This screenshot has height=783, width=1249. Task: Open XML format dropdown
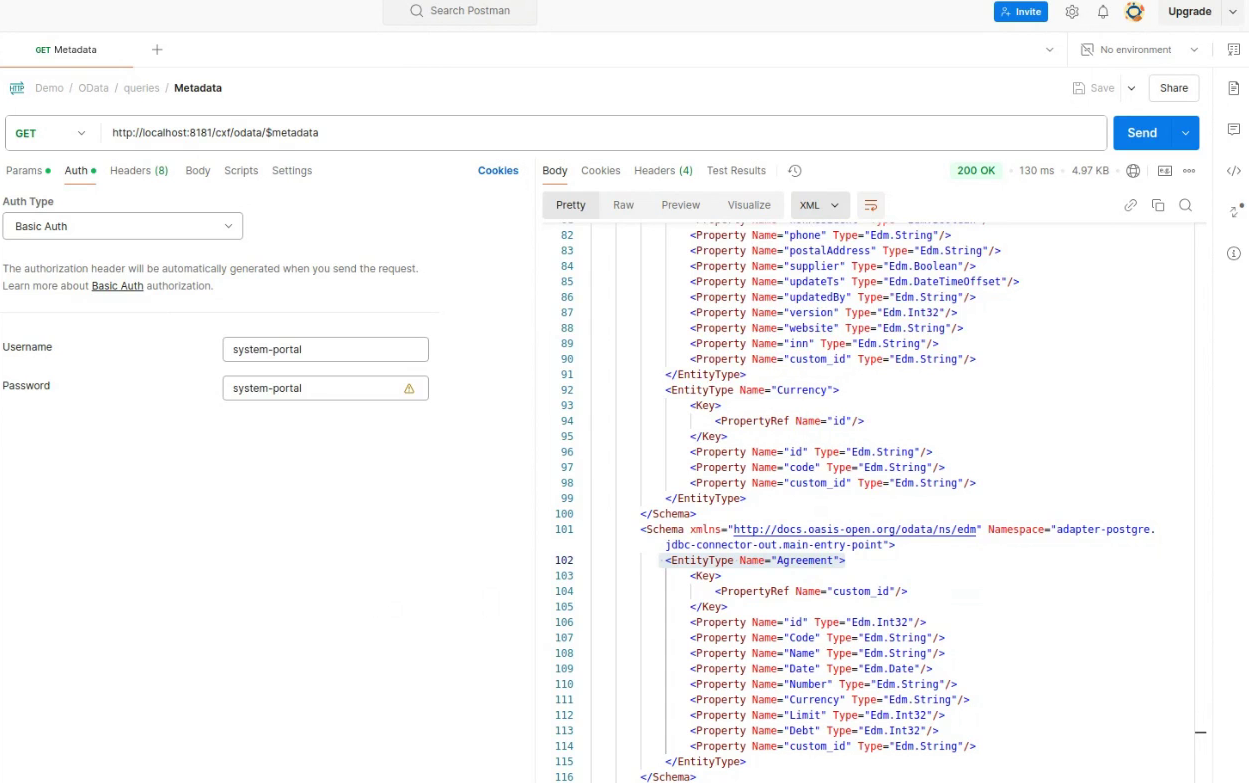tap(820, 205)
